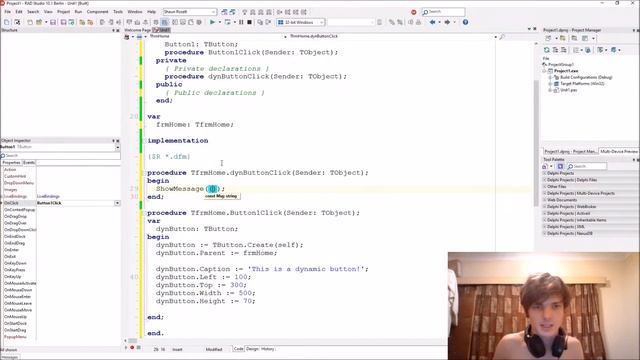Open the Help menu
The width and height of the screenshot is (640, 360).
click(151, 12)
